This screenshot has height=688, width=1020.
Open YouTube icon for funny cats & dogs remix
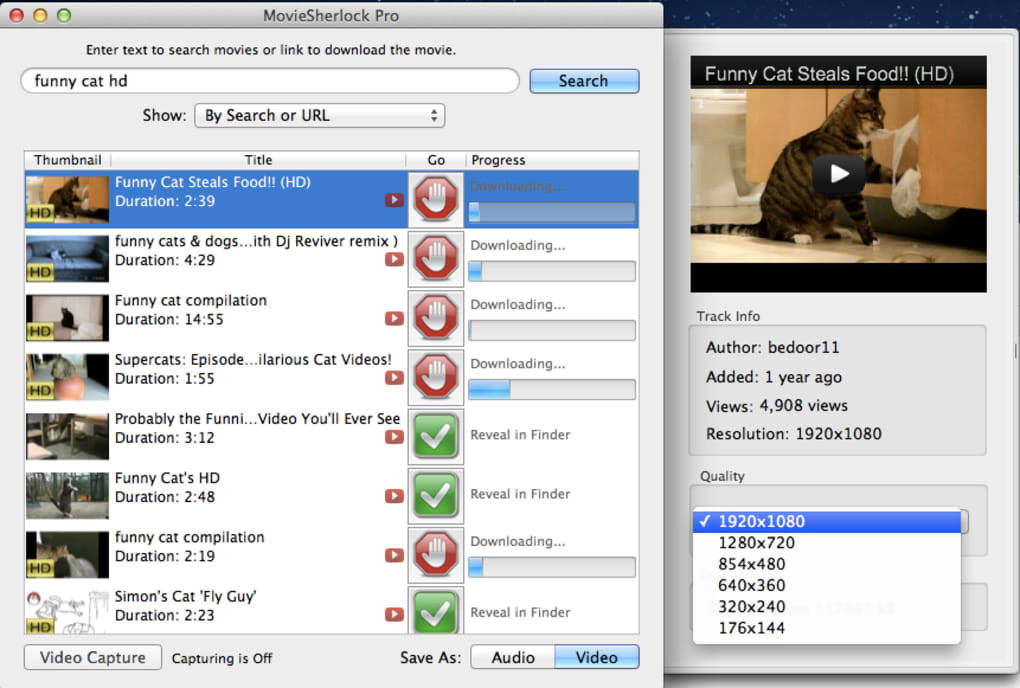(x=394, y=259)
